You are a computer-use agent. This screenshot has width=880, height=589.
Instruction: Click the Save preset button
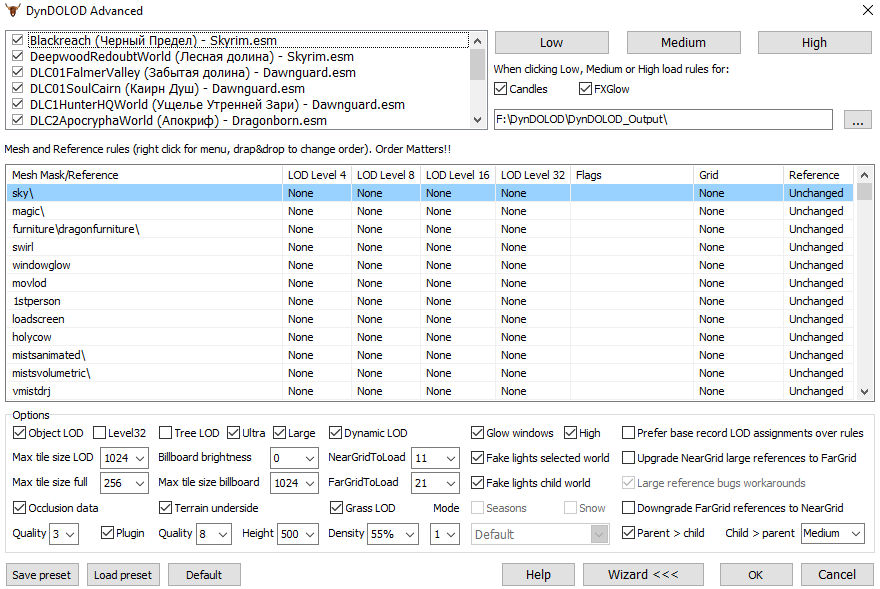[42, 575]
